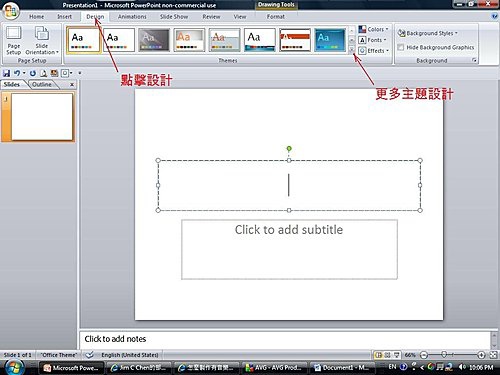Click the slide show icon in Quick Access toolbar
This screenshot has width=500, height=375.
pos(54,73)
